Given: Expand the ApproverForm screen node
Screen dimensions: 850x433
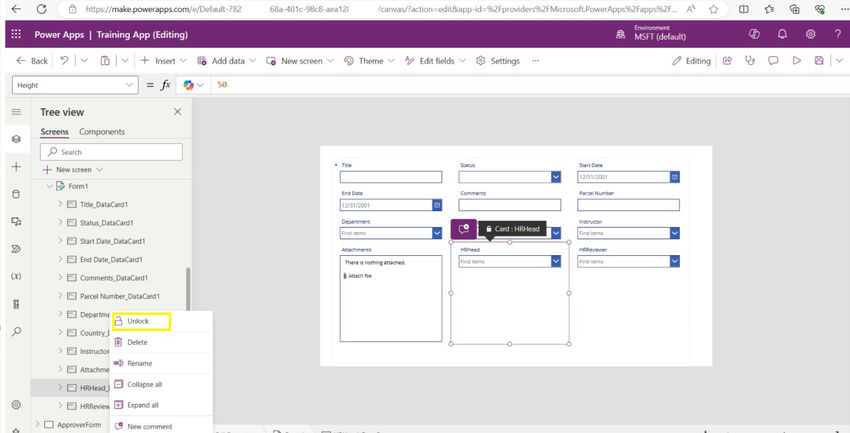Looking at the screenshot, I should 37,424.
